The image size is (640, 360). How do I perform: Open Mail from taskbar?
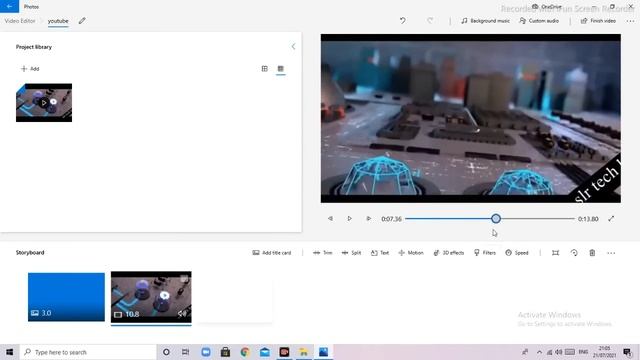tap(264, 352)
